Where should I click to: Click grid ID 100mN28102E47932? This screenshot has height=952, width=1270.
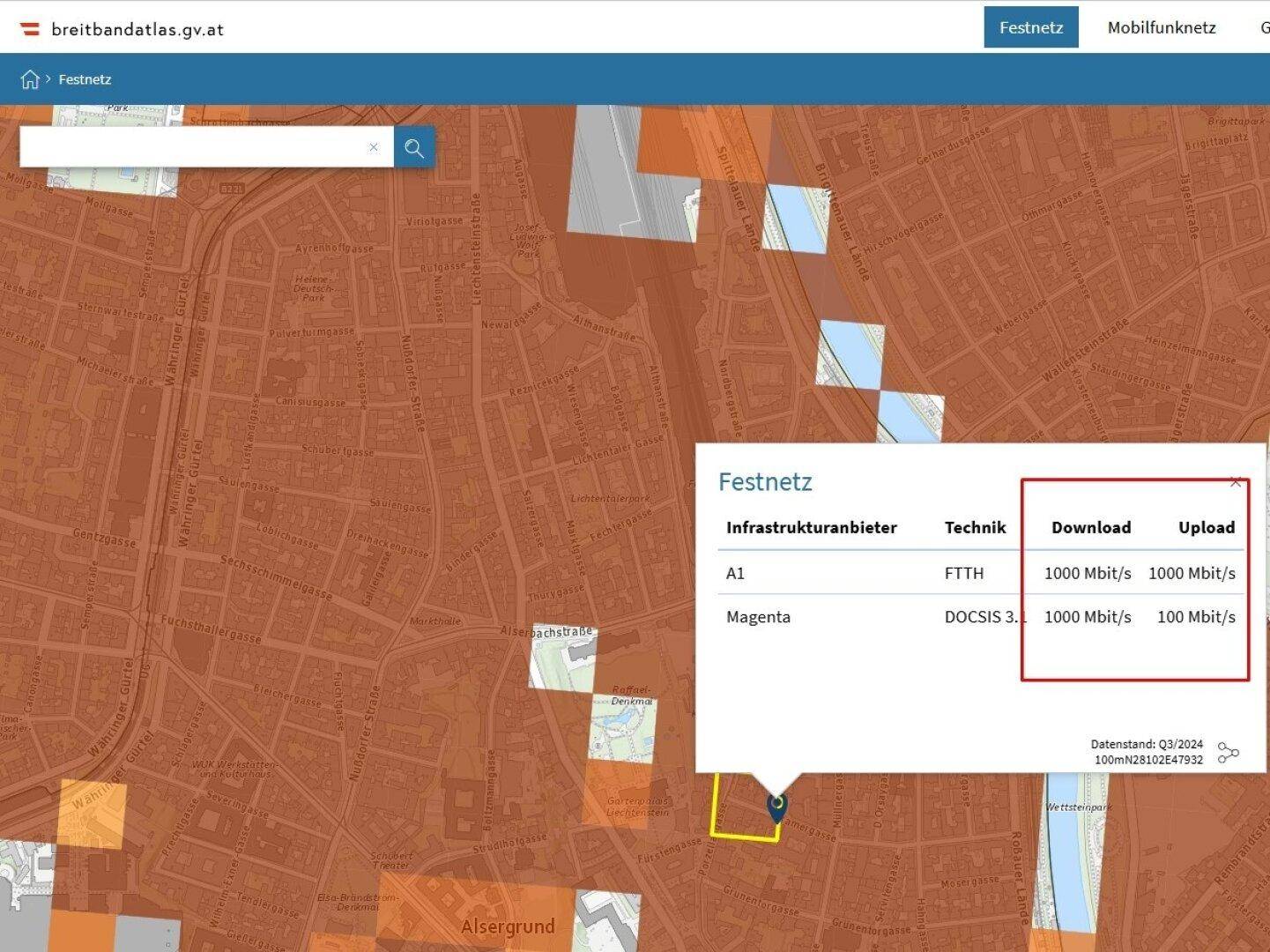coord(1148,760)
